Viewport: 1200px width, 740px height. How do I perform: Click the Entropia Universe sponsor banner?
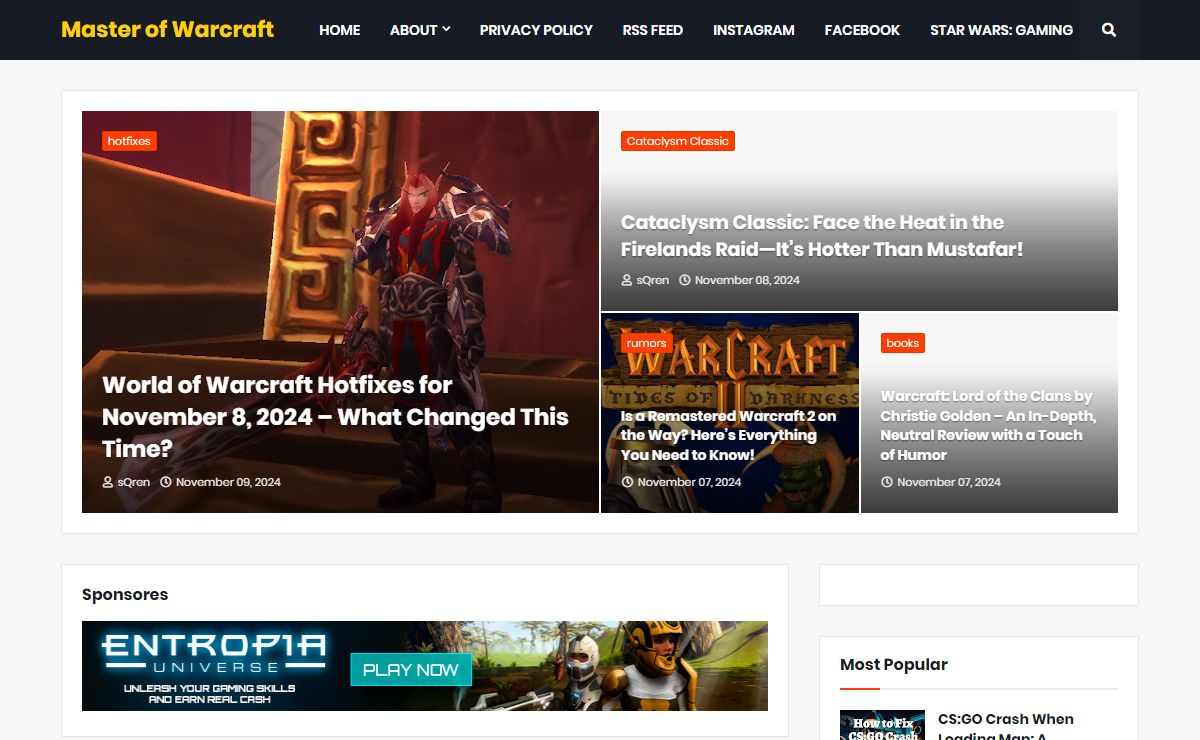(425, 666)
